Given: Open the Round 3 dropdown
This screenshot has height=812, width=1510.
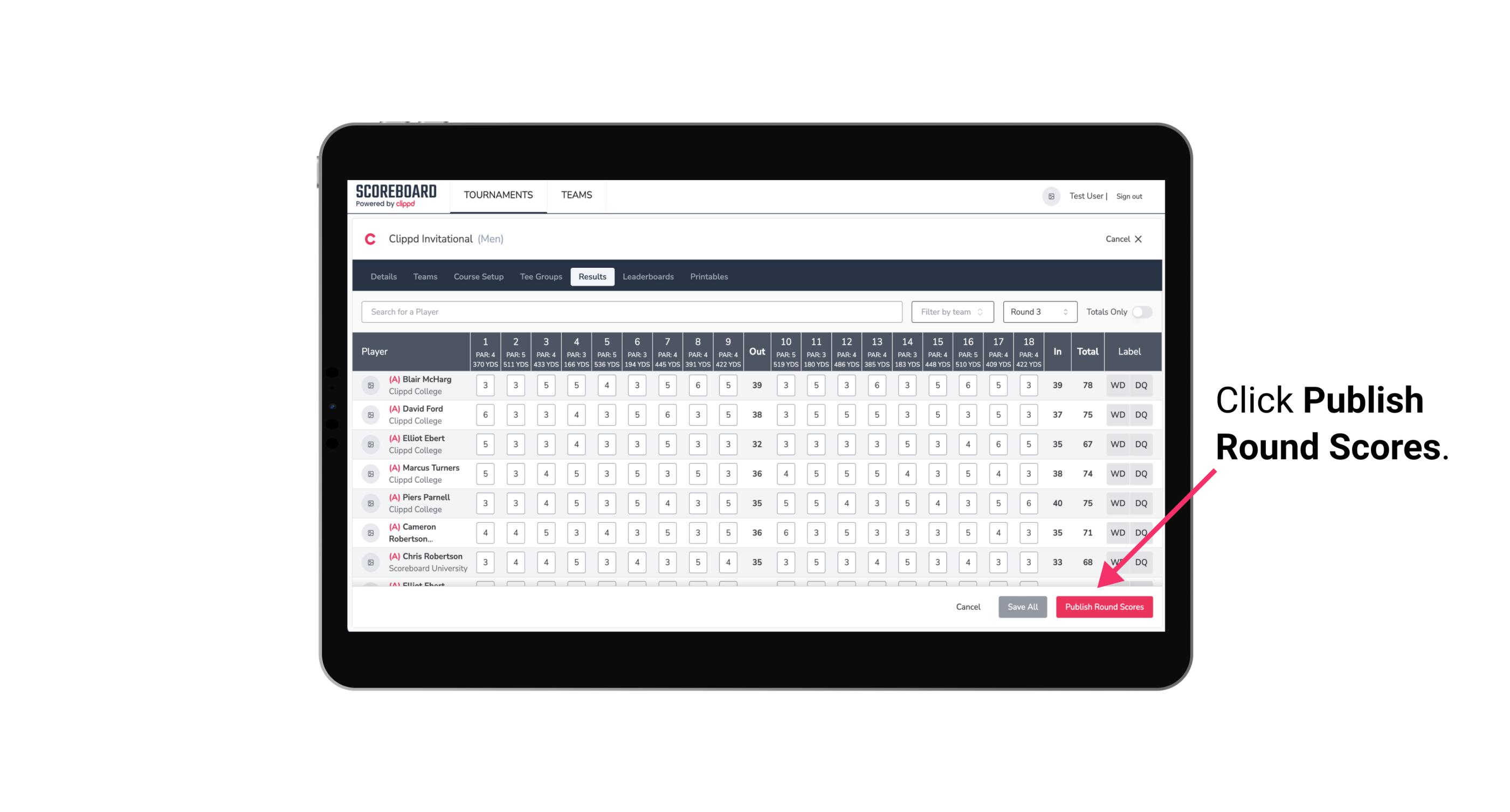Looking at the screenshot, I should pyautogui.click(x=1037, y=311).
